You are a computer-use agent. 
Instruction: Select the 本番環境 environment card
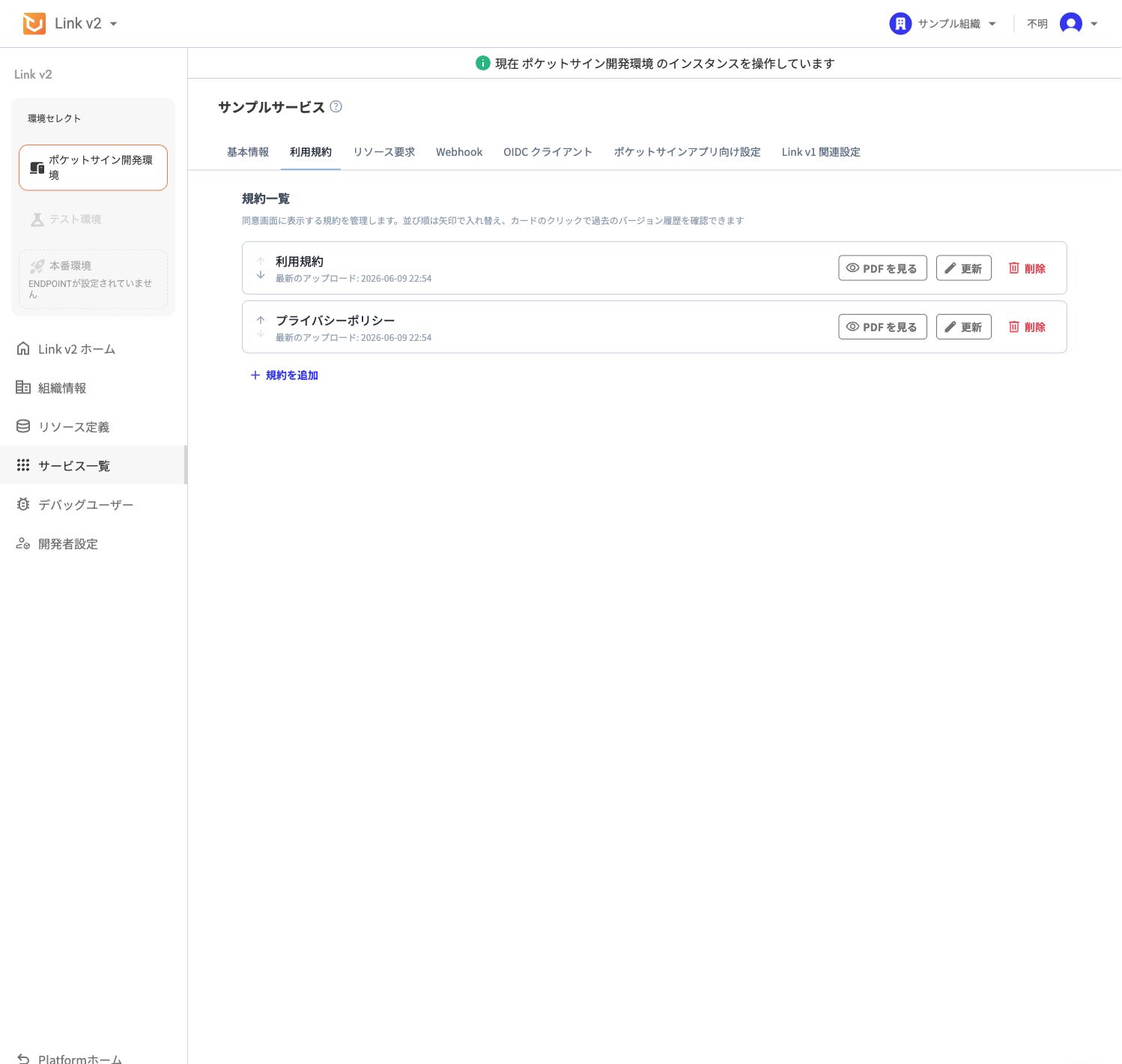point(93,279)
